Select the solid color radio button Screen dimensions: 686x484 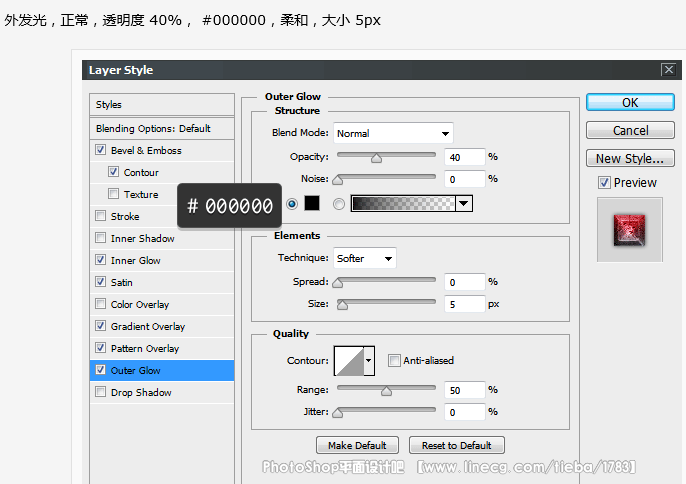coord(292,204)
